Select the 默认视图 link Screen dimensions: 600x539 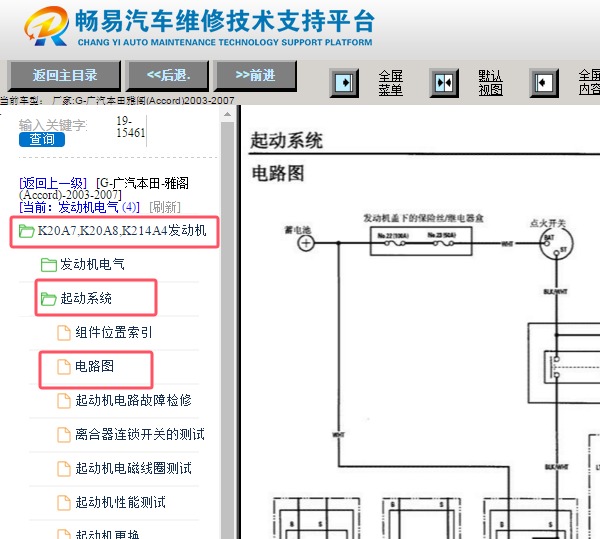pos(490,83)
